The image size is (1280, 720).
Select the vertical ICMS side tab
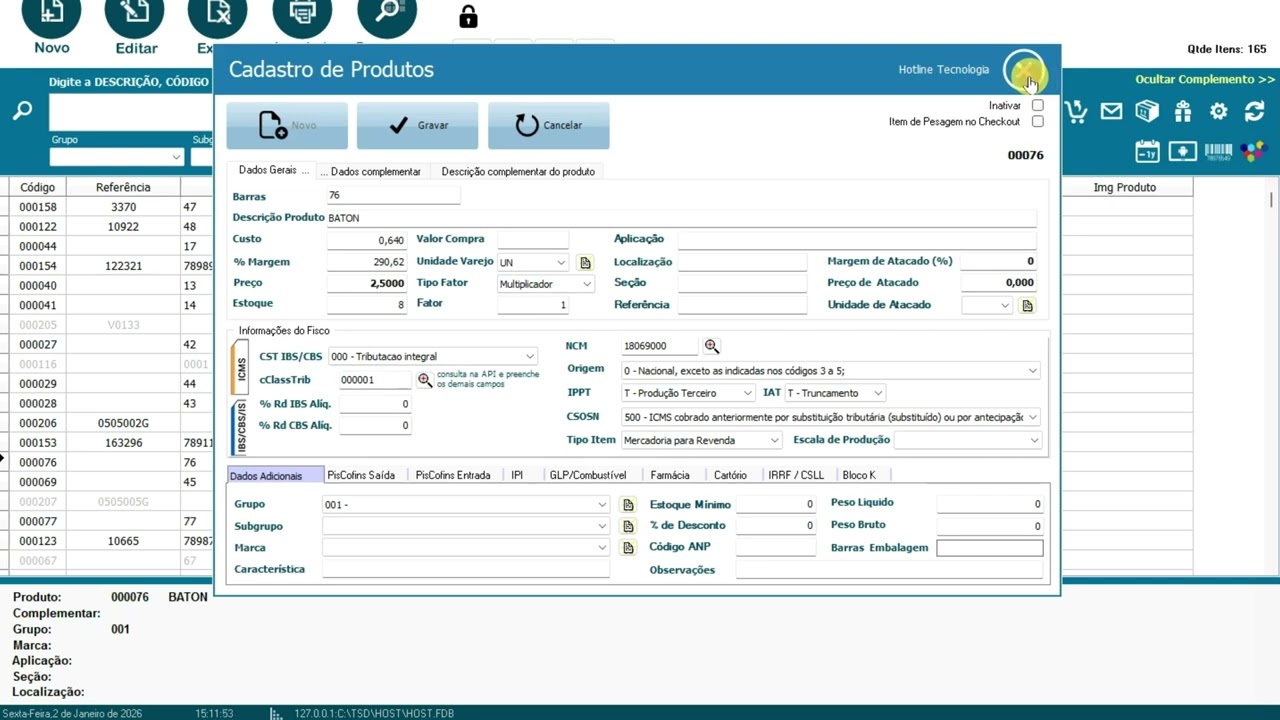point(240,368)
